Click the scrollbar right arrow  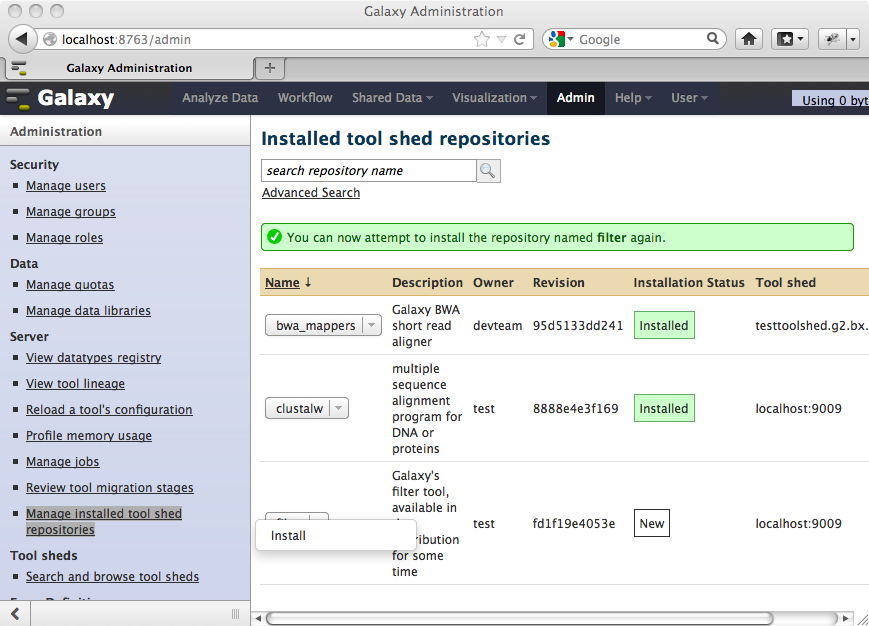(845, 618)
